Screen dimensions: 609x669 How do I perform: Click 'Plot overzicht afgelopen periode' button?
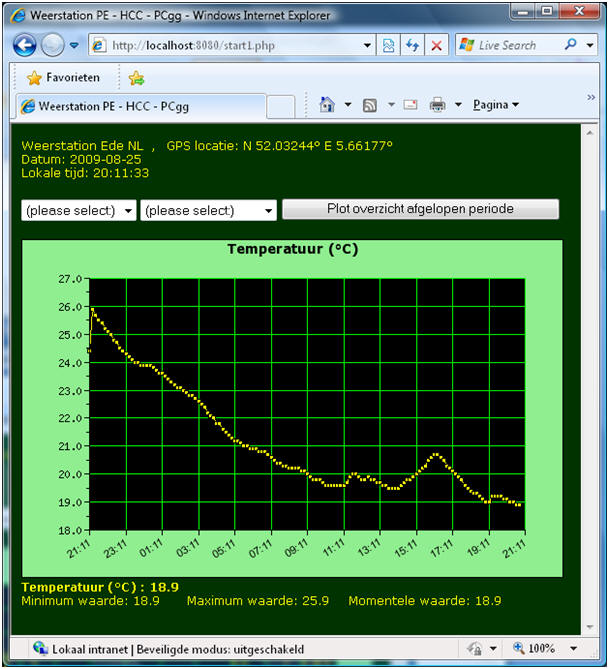(420, 209)
